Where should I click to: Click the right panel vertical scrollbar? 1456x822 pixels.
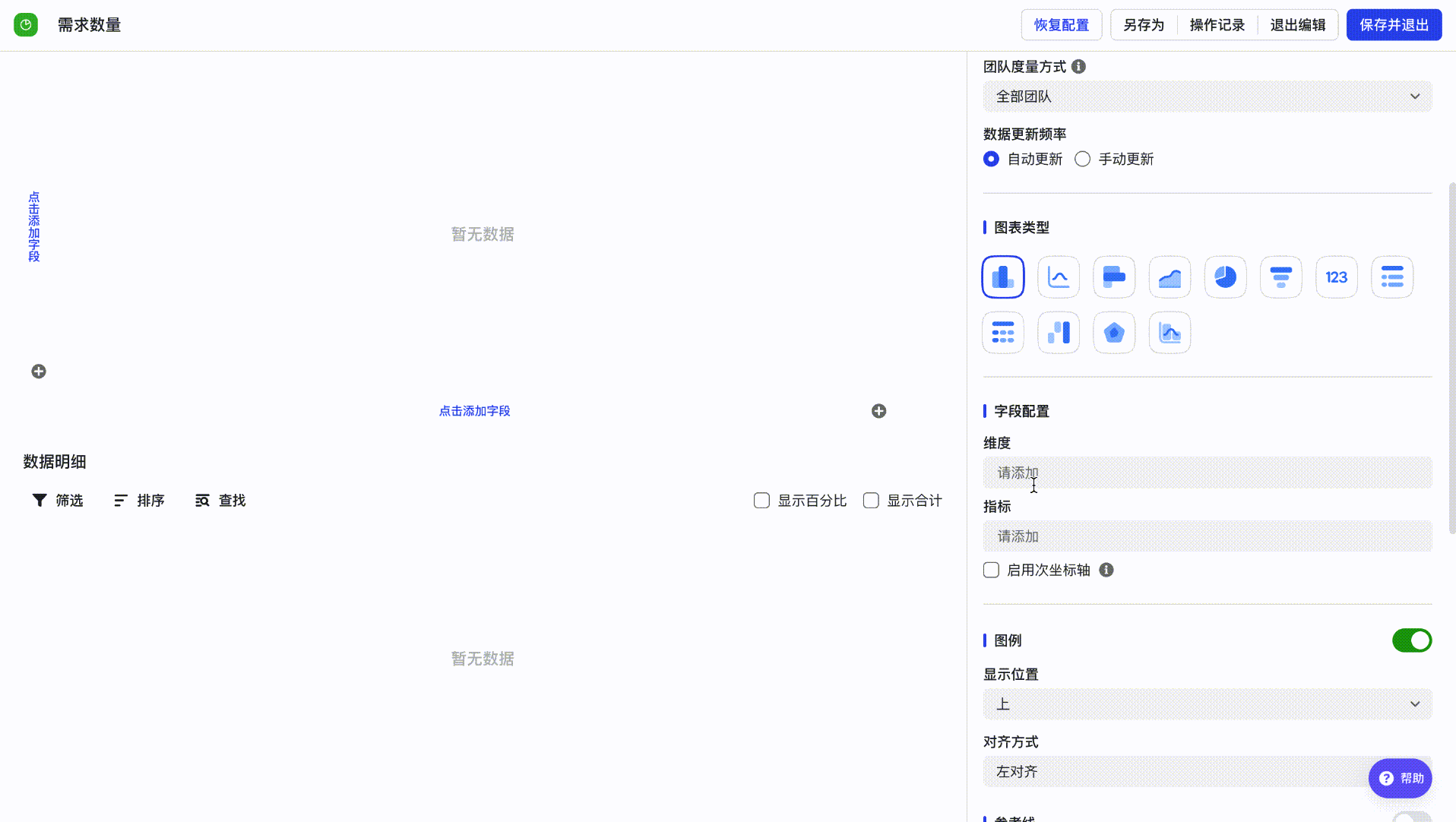click(x=1451, y=357)
